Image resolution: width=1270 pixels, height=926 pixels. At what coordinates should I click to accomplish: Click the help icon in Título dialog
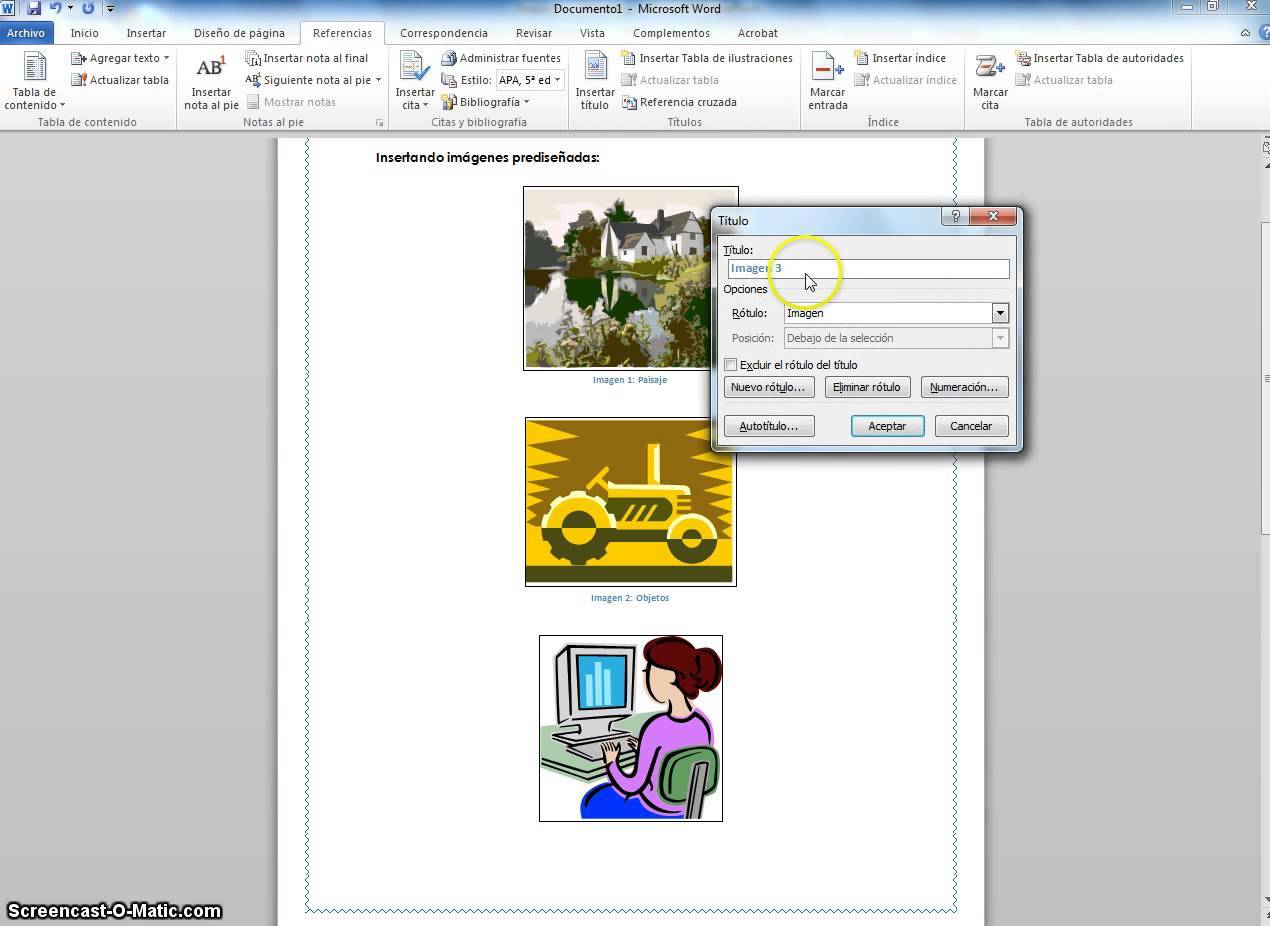[x=955, y=216]
